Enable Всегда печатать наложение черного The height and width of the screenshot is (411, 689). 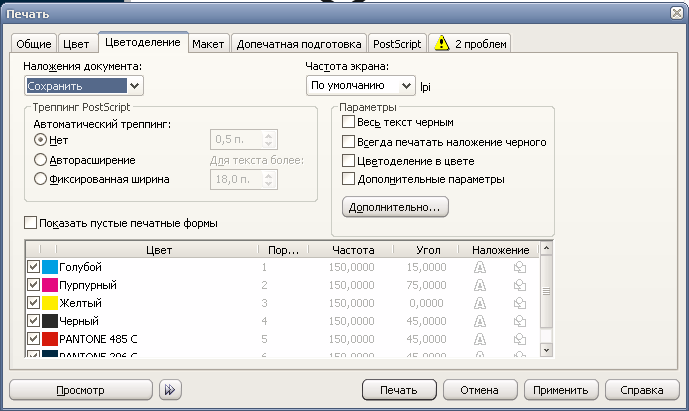pyautogui.click(x=348, y=142)
